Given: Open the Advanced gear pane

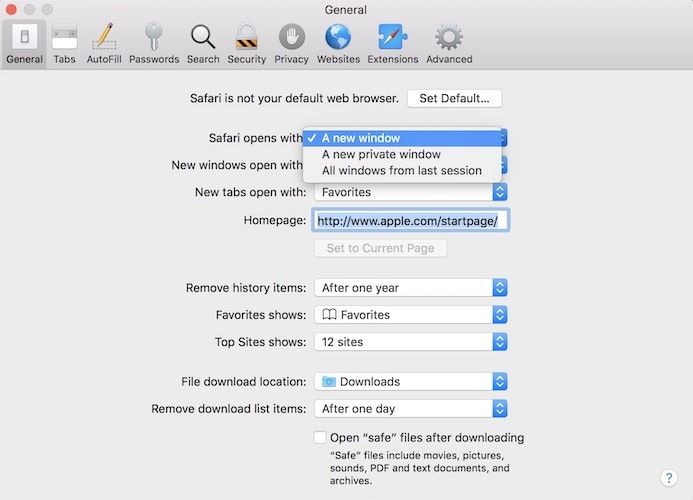Looking at the screenshot, I should (x=449, y=44).
